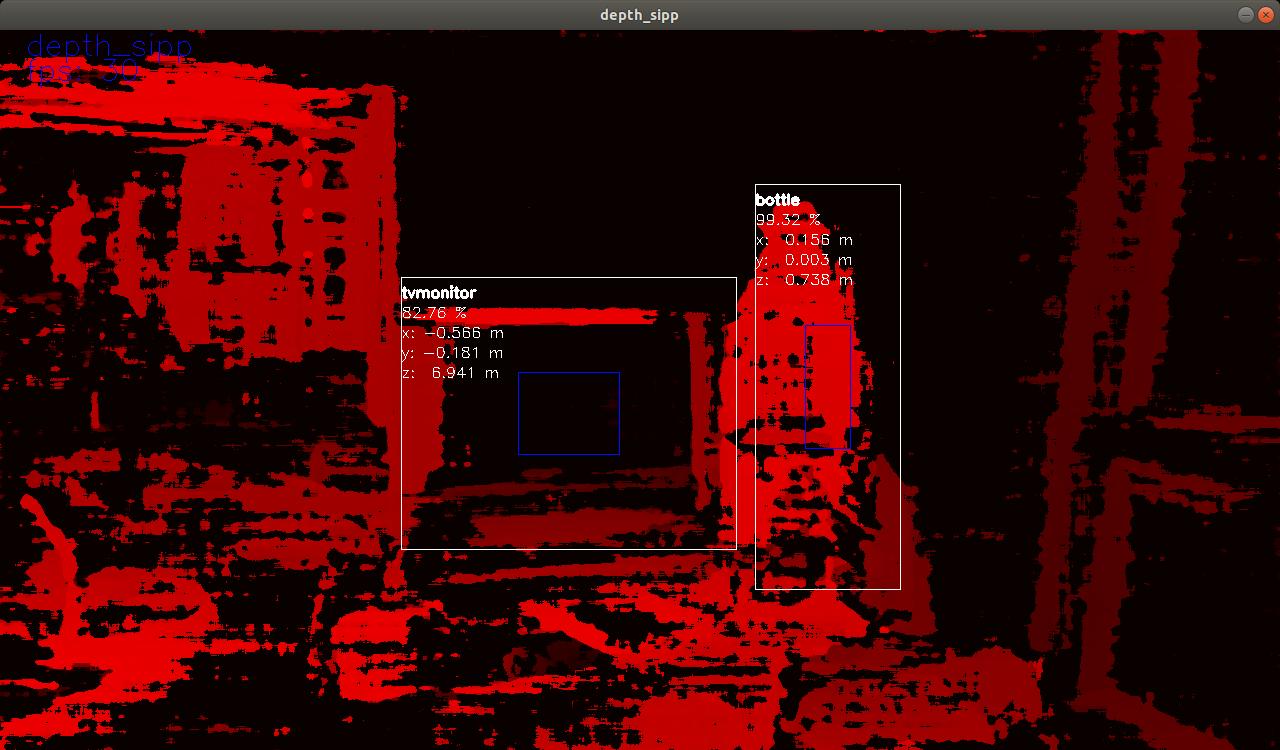Click the 82.76 % confidence value
The image size is (1280, 750).
coord(434,313)
